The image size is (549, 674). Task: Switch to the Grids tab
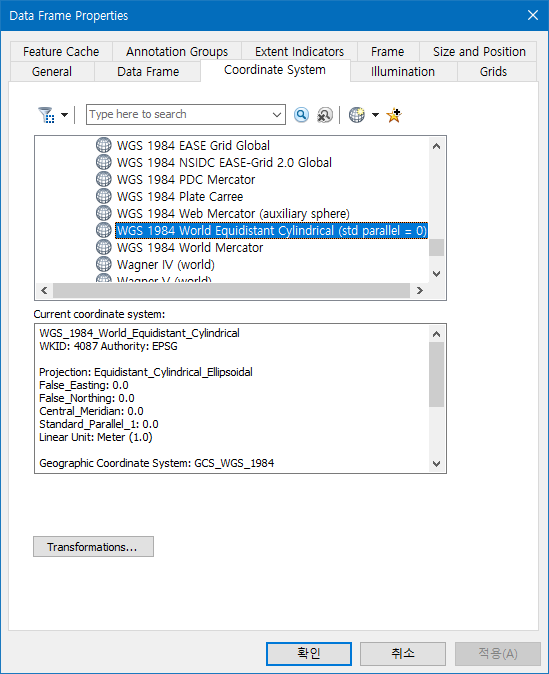[494, 71]
